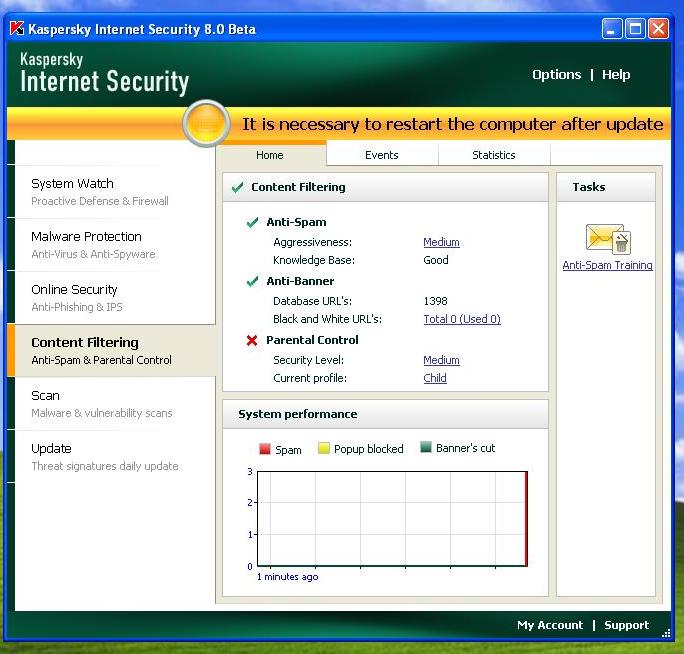Screen dimensions: 684x654
Task: Open My Account in the footer
Action: coord(550,625)
